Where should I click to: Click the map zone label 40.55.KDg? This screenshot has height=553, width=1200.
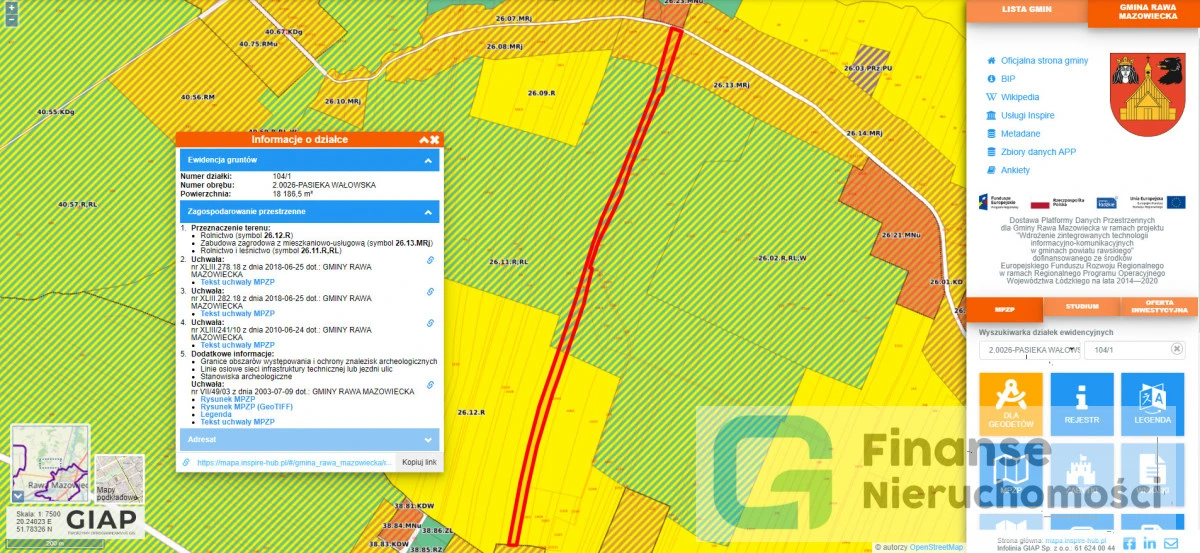click(x=57, y=112)
